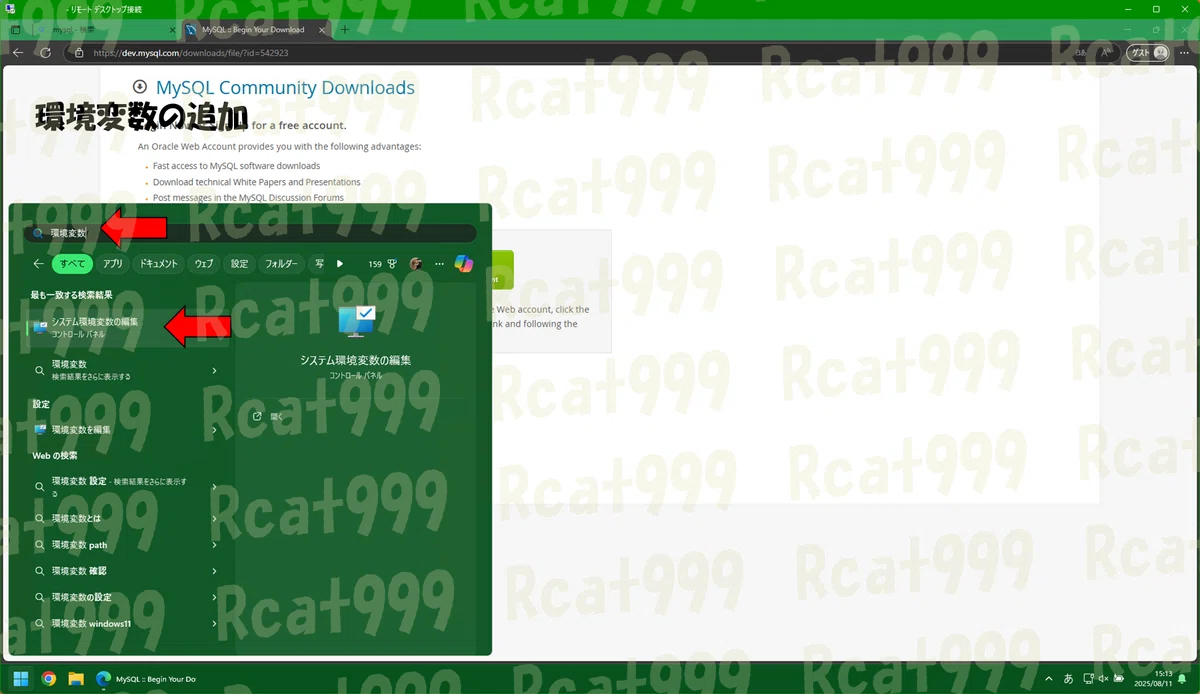Click the ゲスト profile button in Edge
This screenshot has width=1200, height=694.
[x=1148, y=53]
